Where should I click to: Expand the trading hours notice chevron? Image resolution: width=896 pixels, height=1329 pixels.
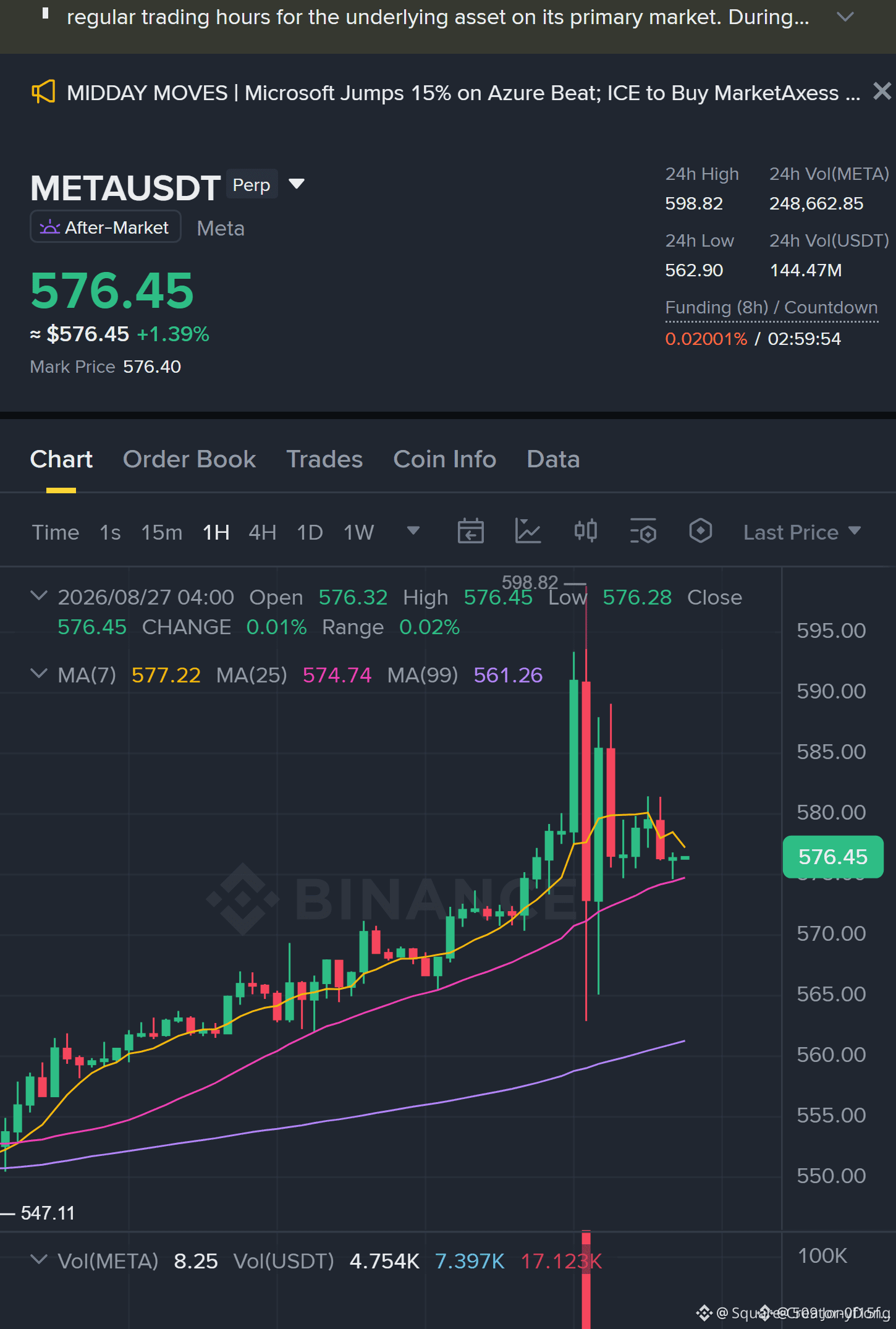845,17
